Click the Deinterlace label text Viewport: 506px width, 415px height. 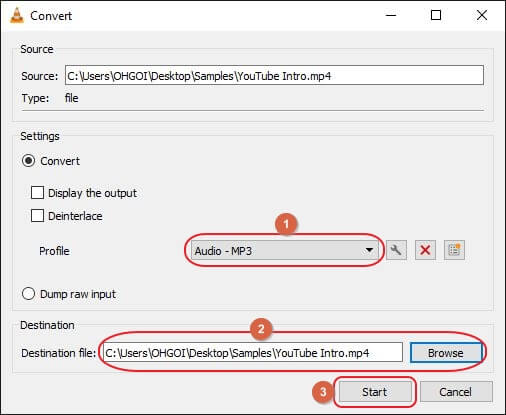[75, 216]
